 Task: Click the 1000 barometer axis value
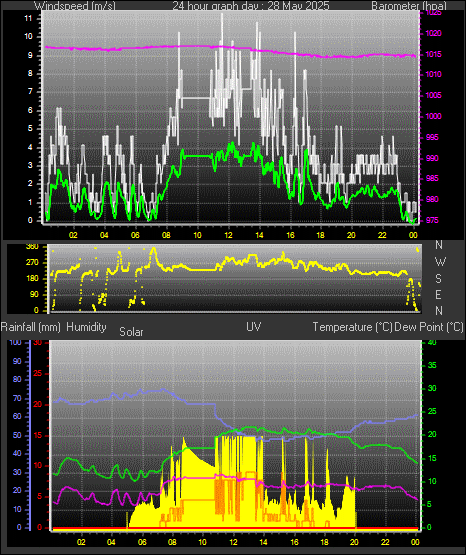coord(433,116)
